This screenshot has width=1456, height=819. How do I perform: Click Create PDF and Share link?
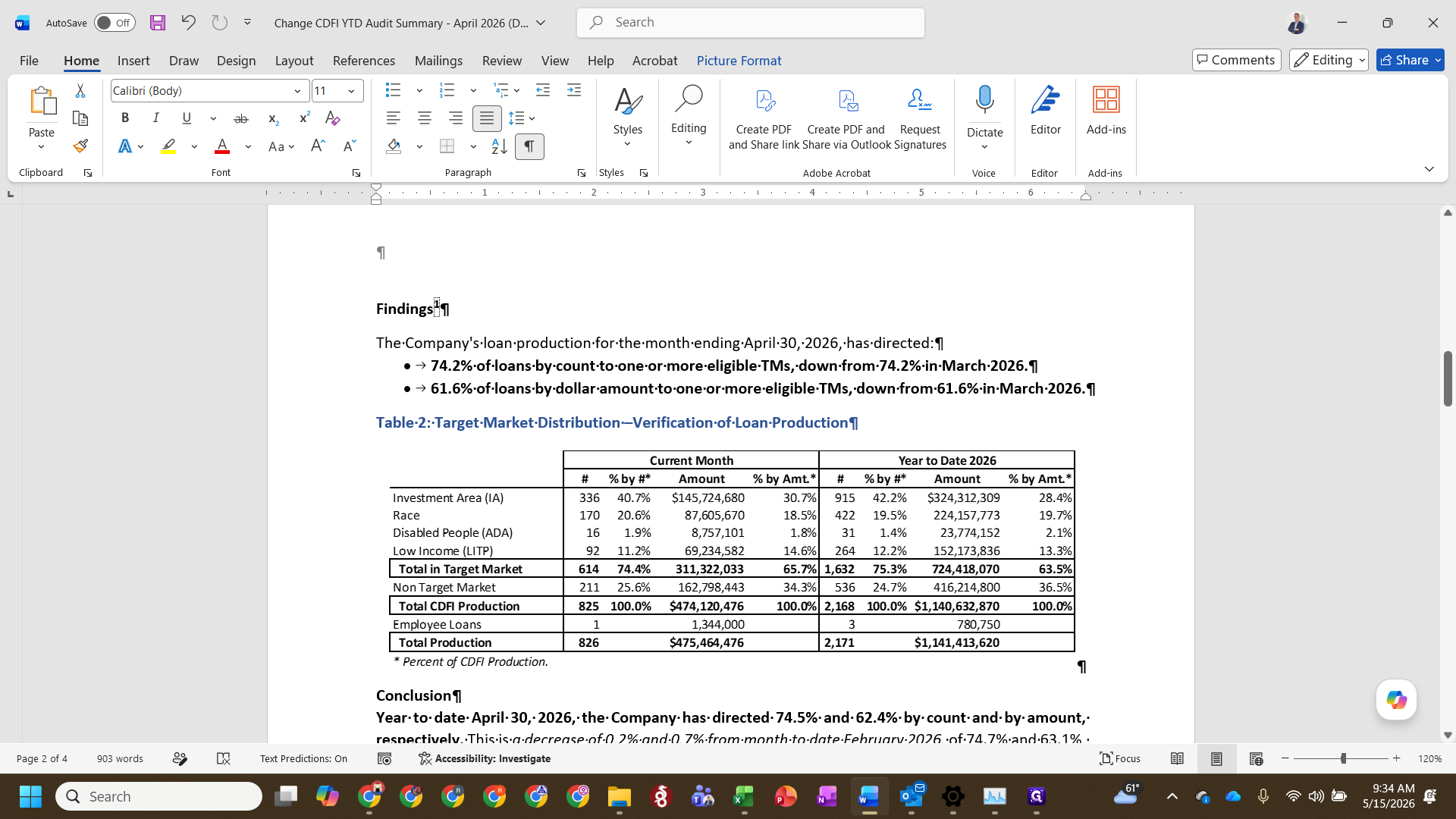[x=764, y=118]
